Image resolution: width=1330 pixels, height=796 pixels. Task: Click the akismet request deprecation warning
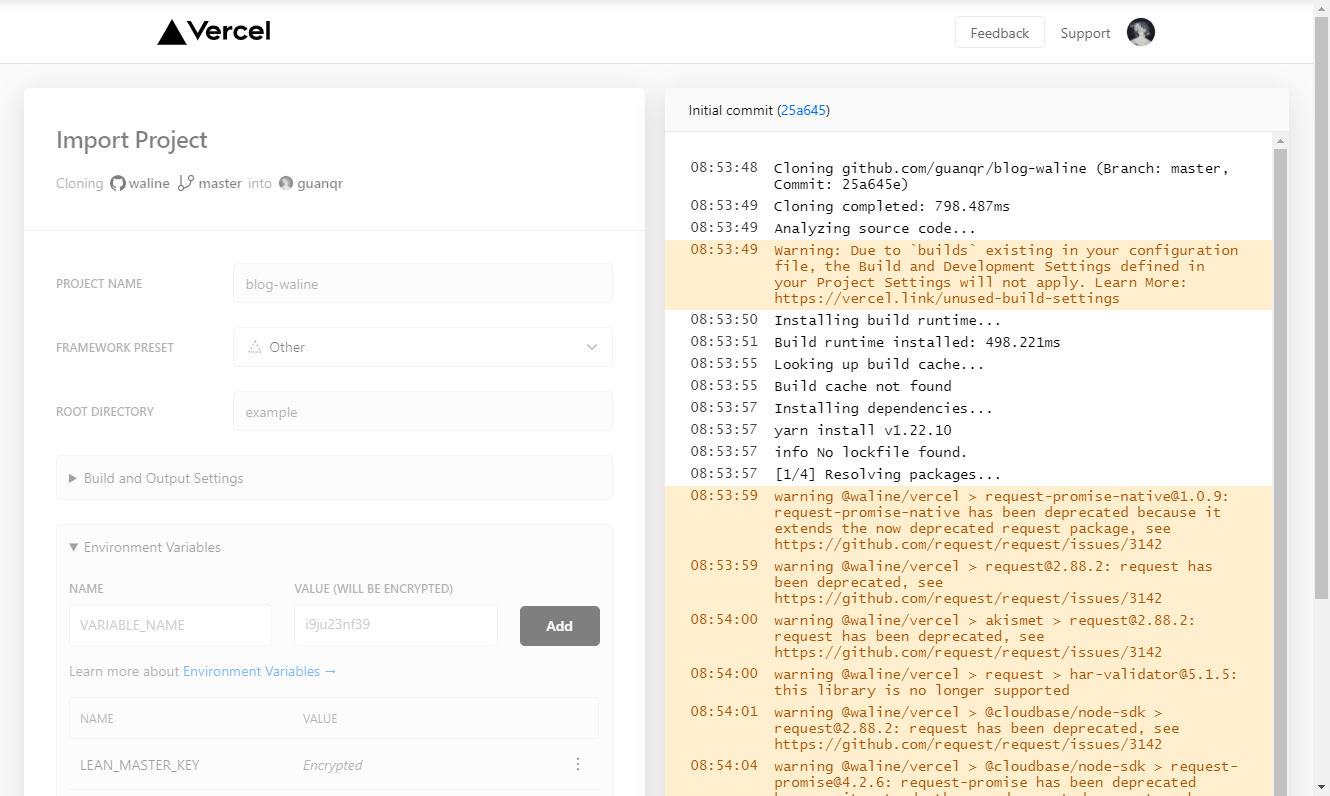coord(968,636)
